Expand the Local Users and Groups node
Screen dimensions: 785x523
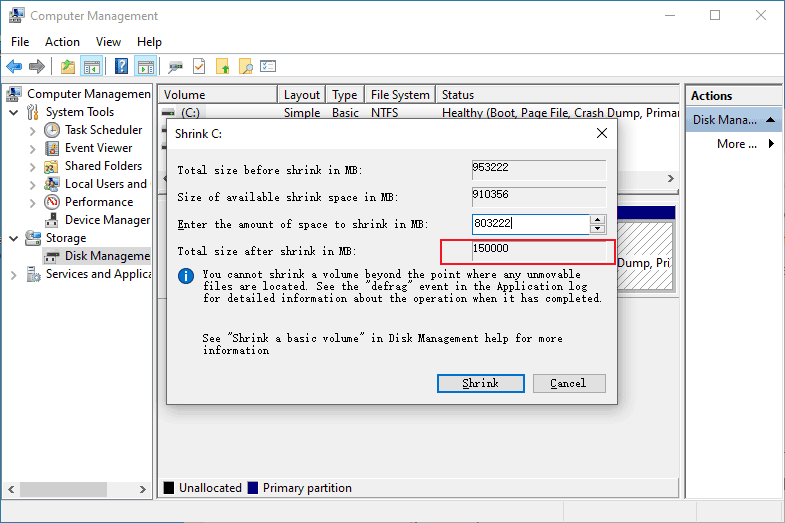(33, 185)
